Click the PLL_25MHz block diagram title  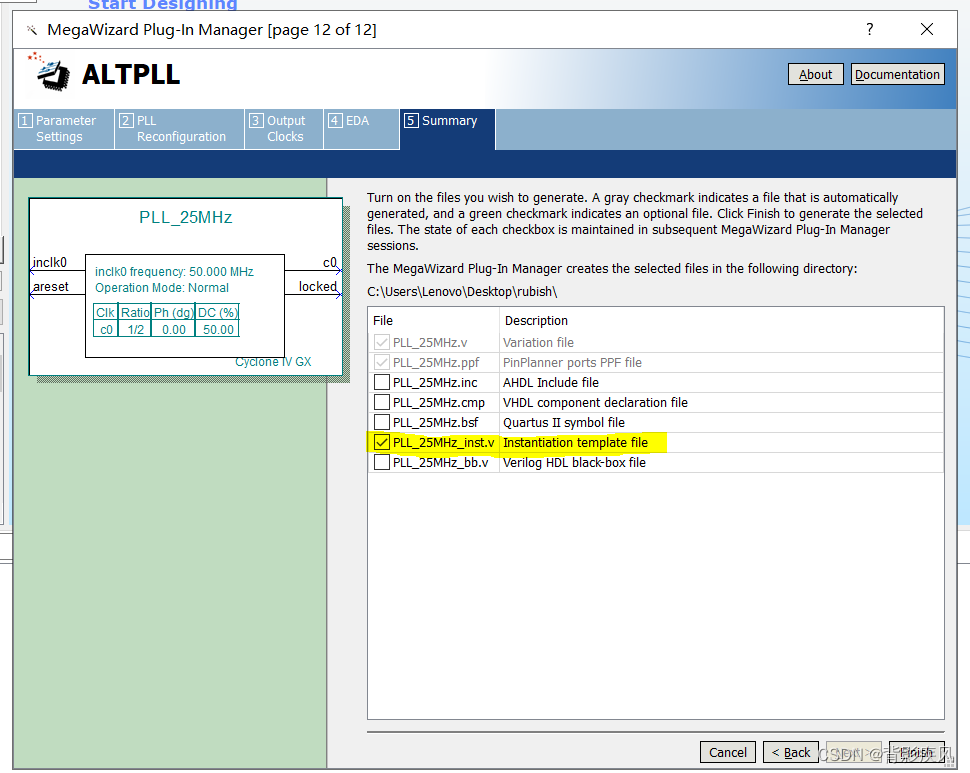pyautogui.click(x=186, y=218)
